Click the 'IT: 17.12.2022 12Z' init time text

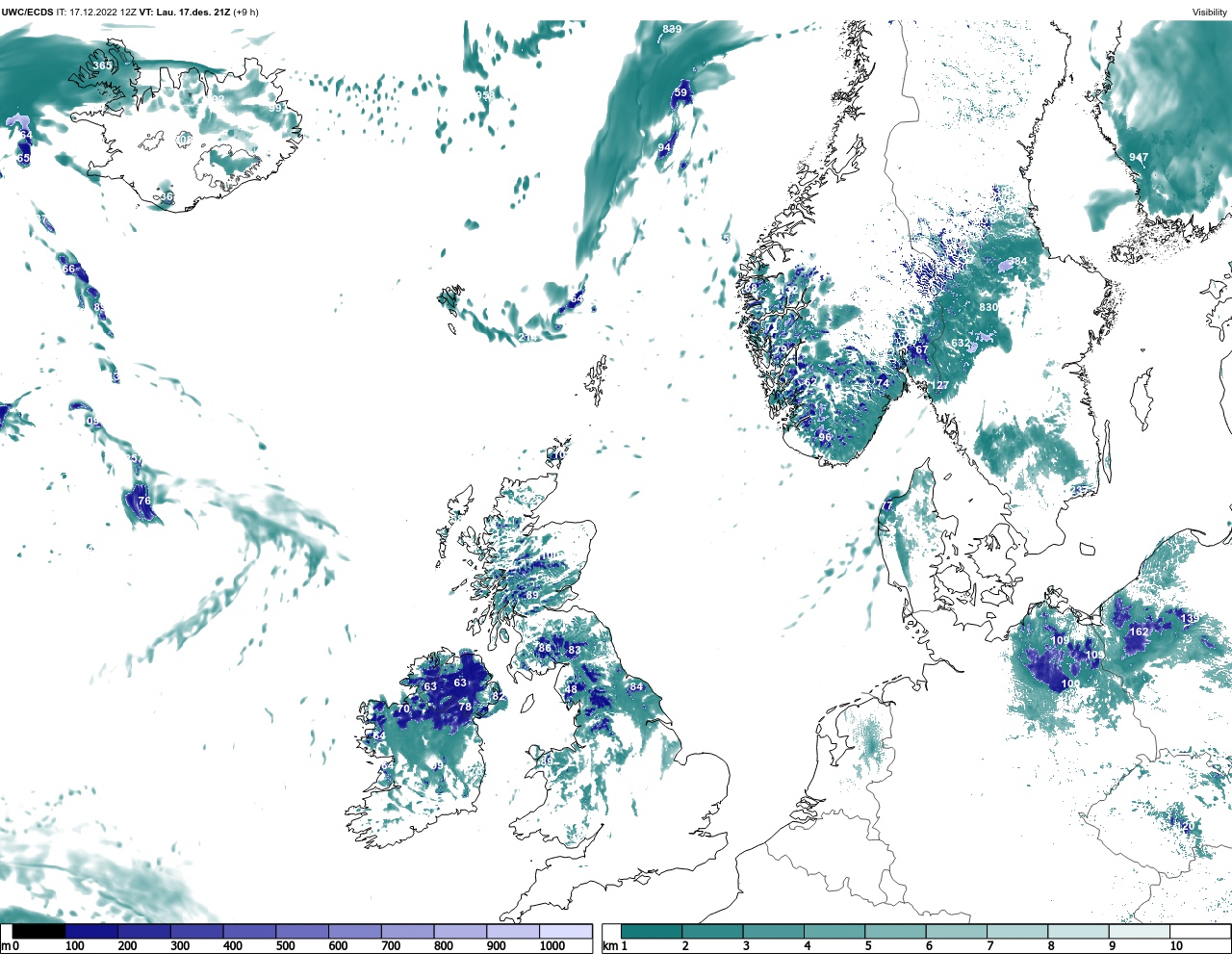pos(96,13)
